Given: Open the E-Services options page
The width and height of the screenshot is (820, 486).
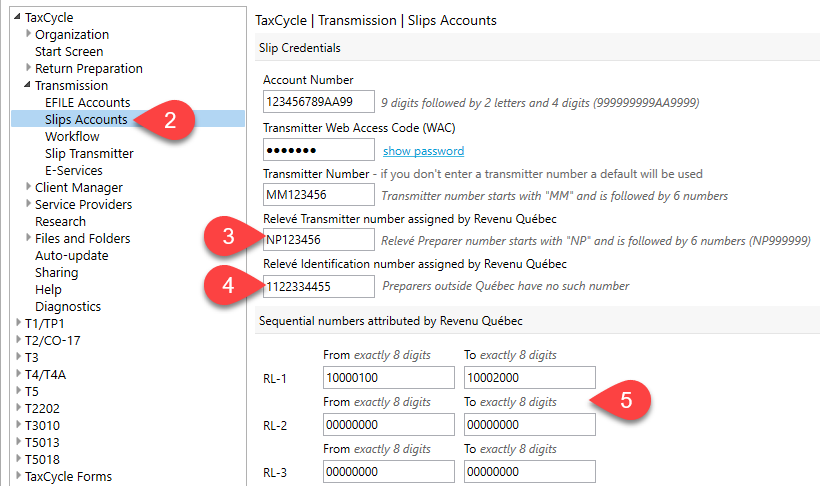Looking at the screenshot, I should [74, 170].
